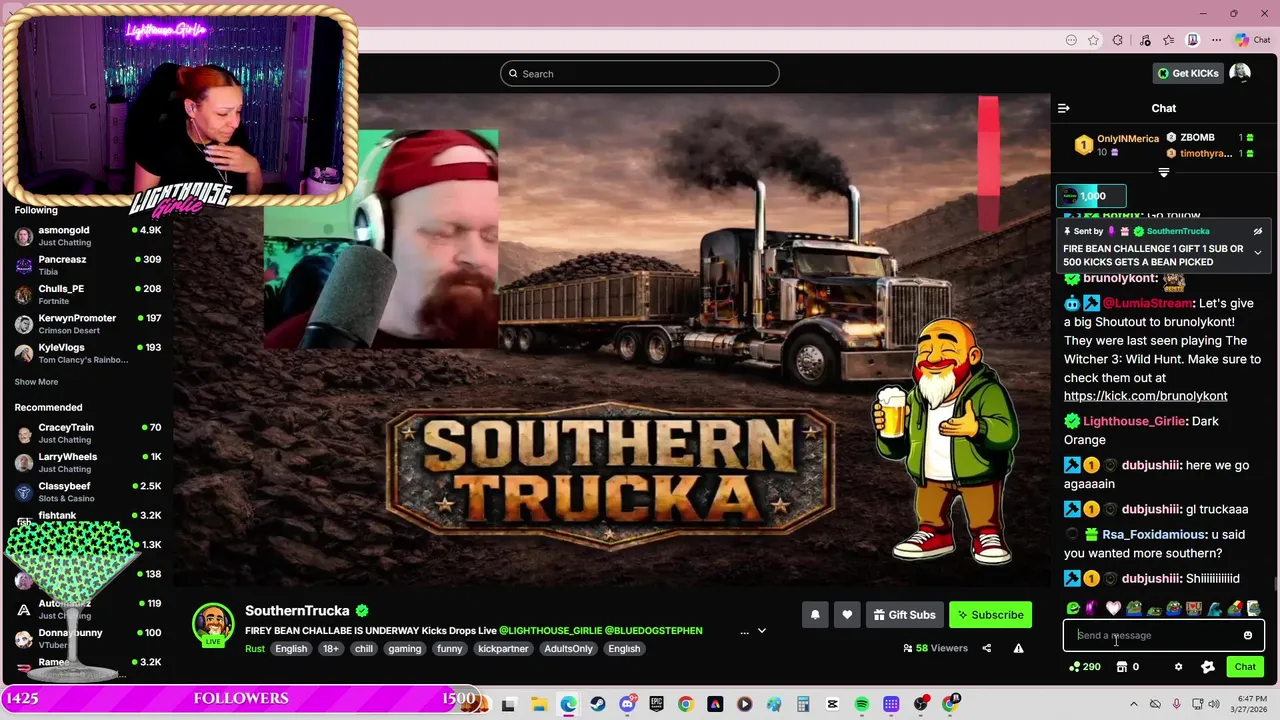Open the 1,000 kicks goal bar

(1091, 196)
